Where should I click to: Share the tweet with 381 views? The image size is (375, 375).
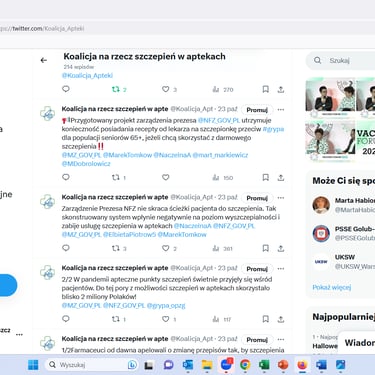click(281, 248)
